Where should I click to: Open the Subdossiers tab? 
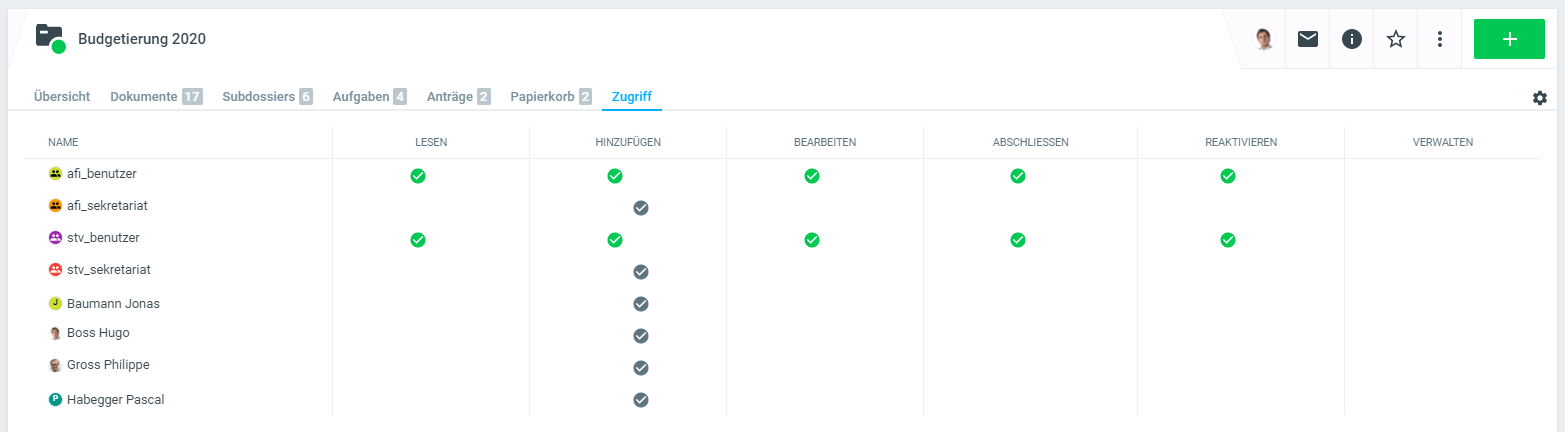point(258,97)
